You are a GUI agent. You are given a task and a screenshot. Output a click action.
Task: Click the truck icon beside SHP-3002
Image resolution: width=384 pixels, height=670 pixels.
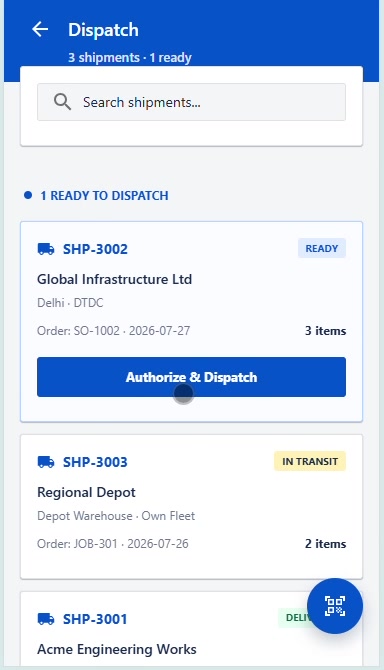point(46,249)
